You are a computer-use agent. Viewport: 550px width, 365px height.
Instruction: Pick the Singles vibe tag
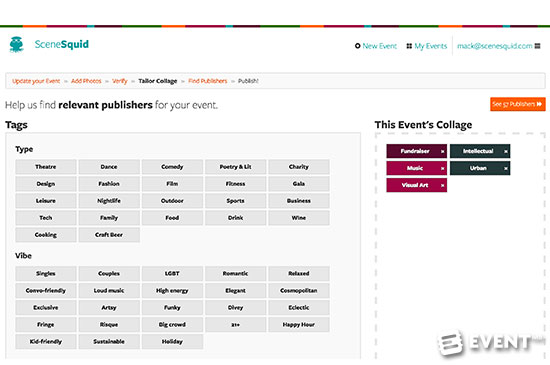46,273
